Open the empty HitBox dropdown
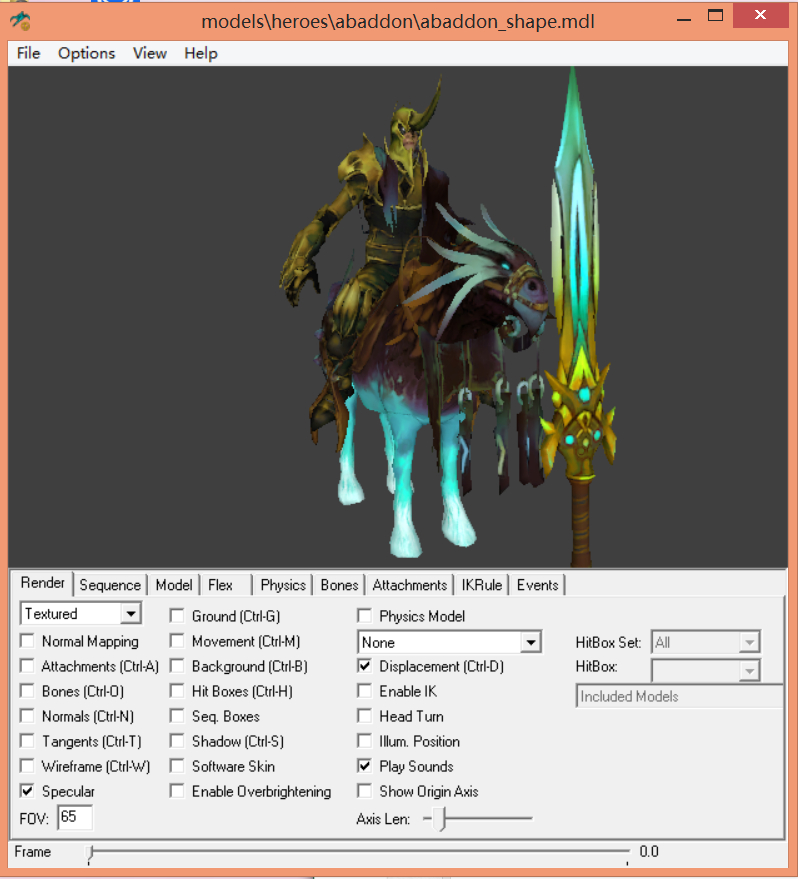This screenshot has width=798, height=879. (749, 670)
